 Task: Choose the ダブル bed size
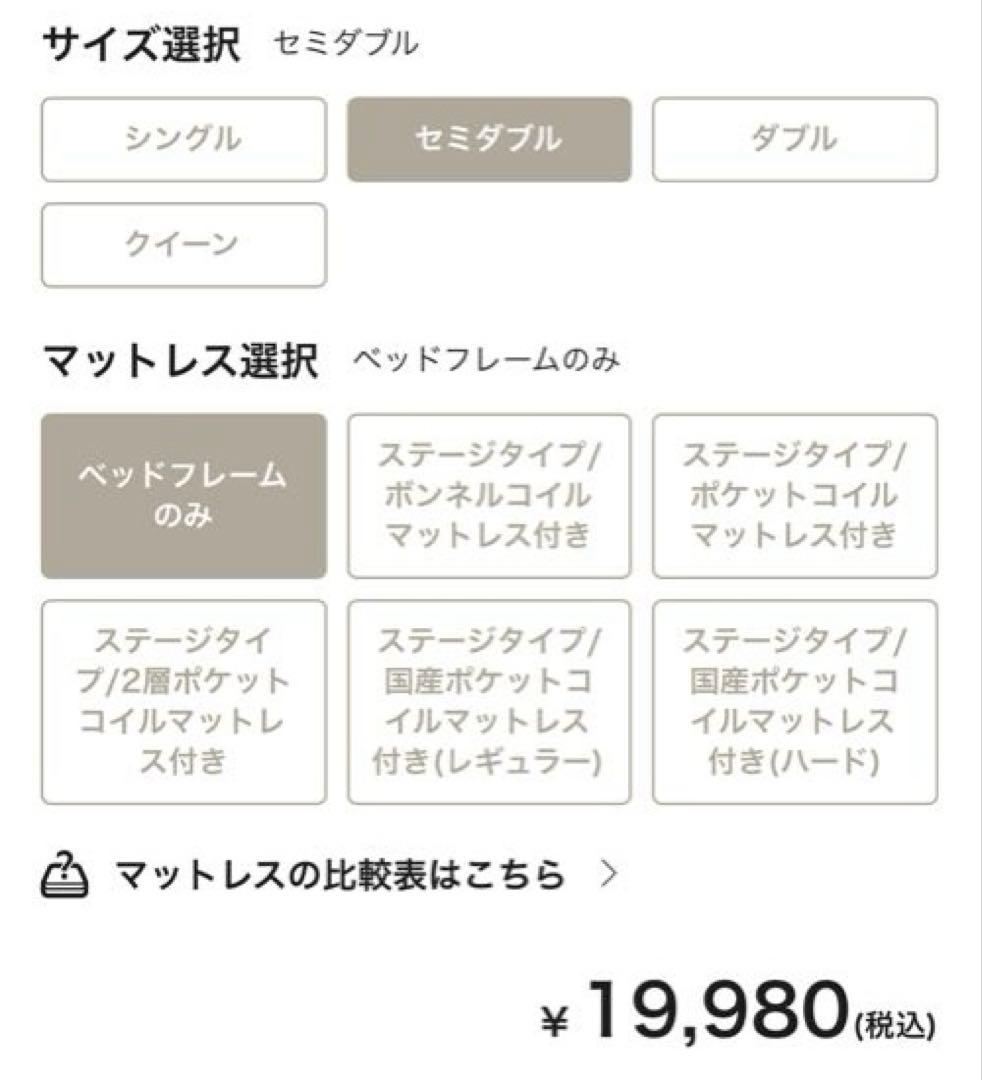(795, 141)
